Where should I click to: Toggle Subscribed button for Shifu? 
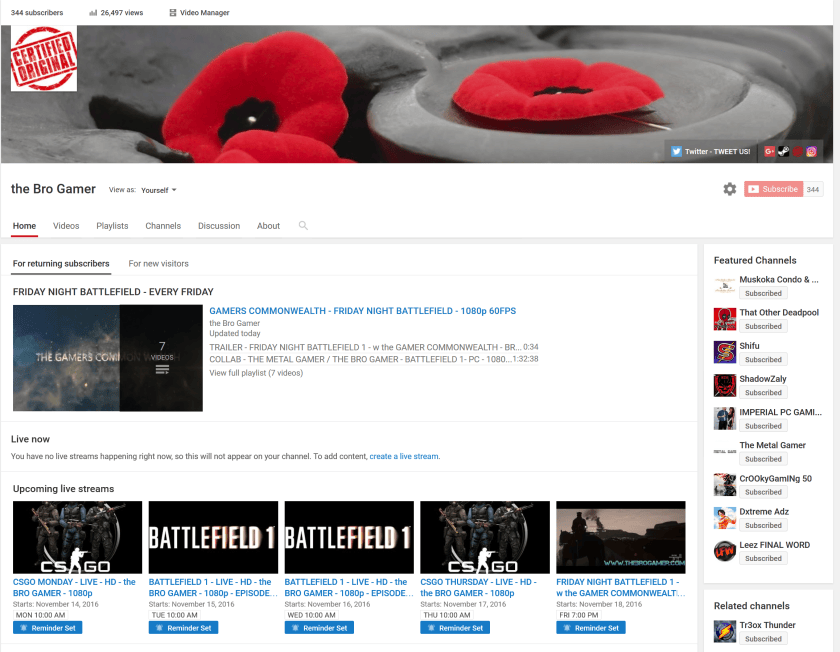point(763,359)
